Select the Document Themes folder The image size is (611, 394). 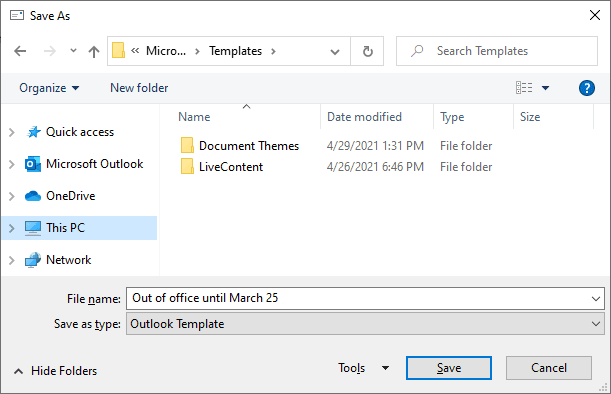point(249,146)
